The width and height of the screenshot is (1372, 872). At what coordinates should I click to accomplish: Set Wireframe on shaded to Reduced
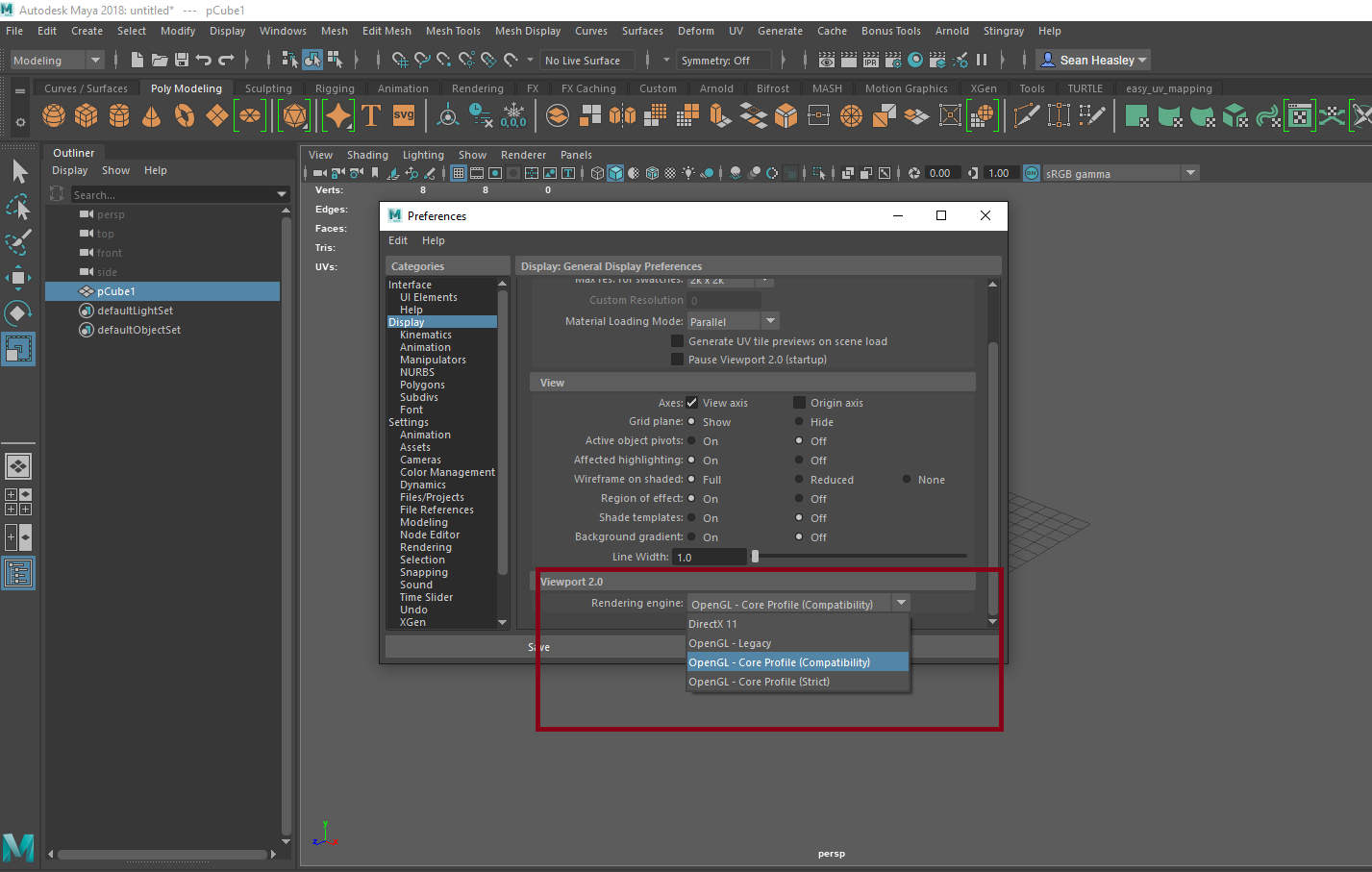[799, 480]
